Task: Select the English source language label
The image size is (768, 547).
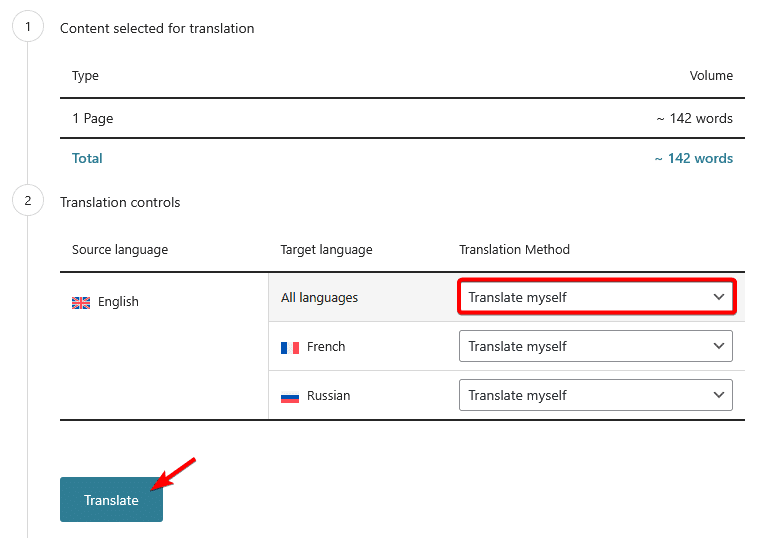Action: pyautogui.click(x=118, y=302)
